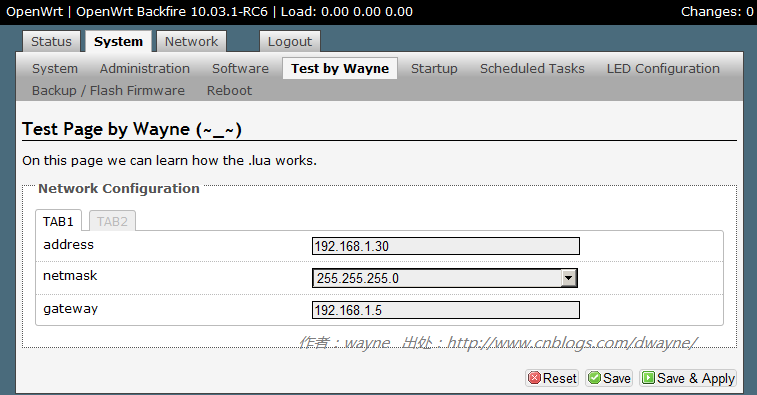The height and width of the screenshot is (395, 757).
Task: Switch to TAB1 in Network Configuration
Action: 58,221
